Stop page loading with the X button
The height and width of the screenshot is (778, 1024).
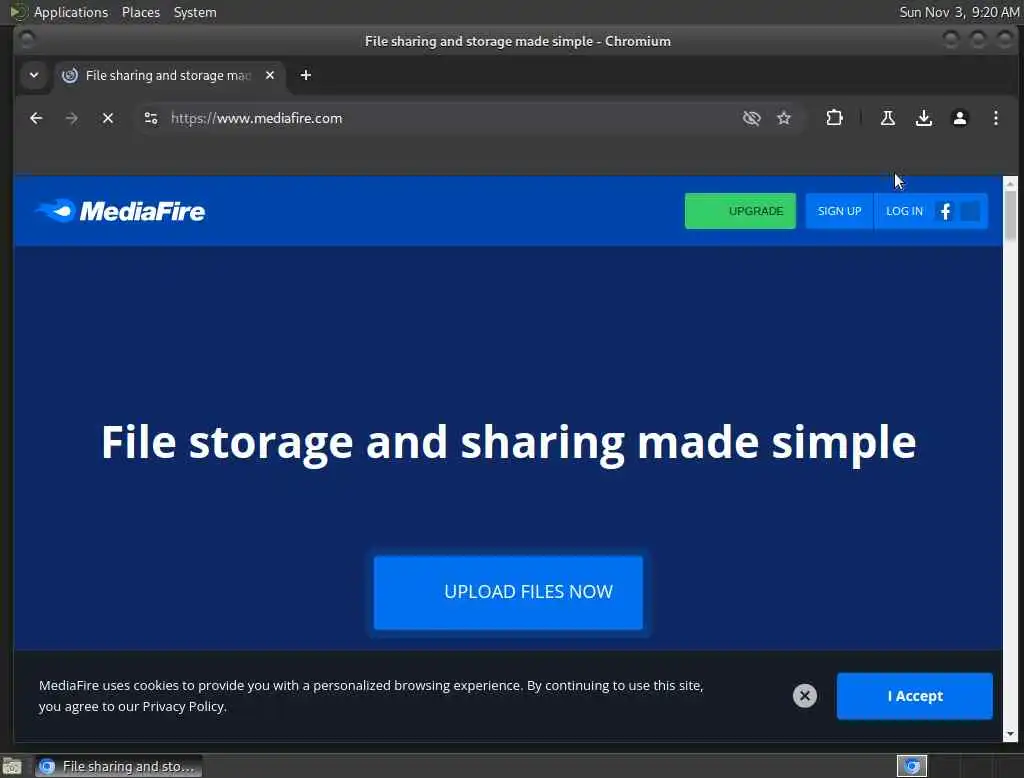tap(108, 118)
